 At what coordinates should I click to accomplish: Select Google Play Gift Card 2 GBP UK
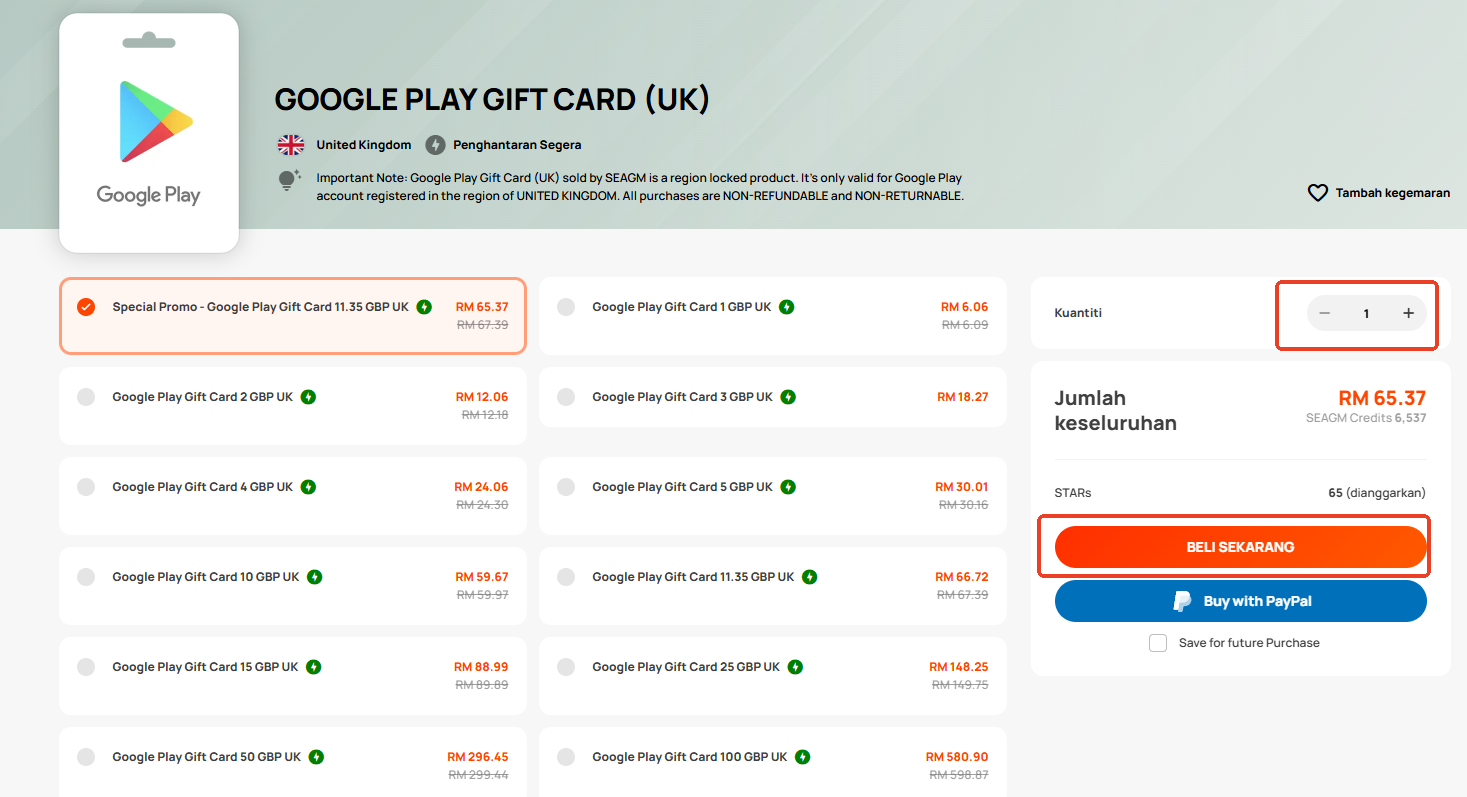point(292,406)
